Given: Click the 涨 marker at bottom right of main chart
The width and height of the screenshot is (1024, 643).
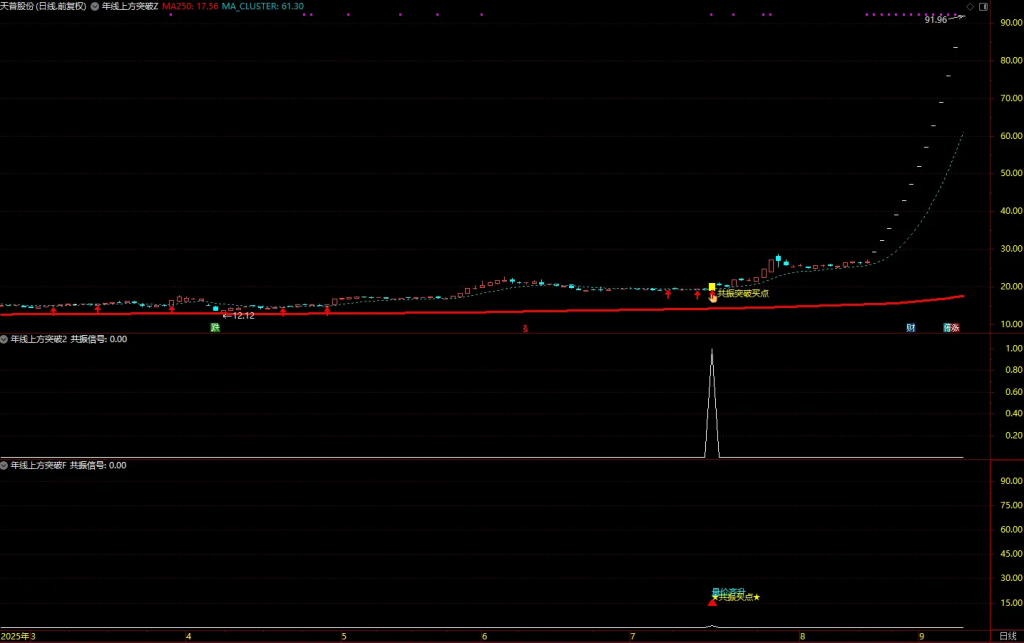Looking at the screenshot, I should click(x=955, y=327).
